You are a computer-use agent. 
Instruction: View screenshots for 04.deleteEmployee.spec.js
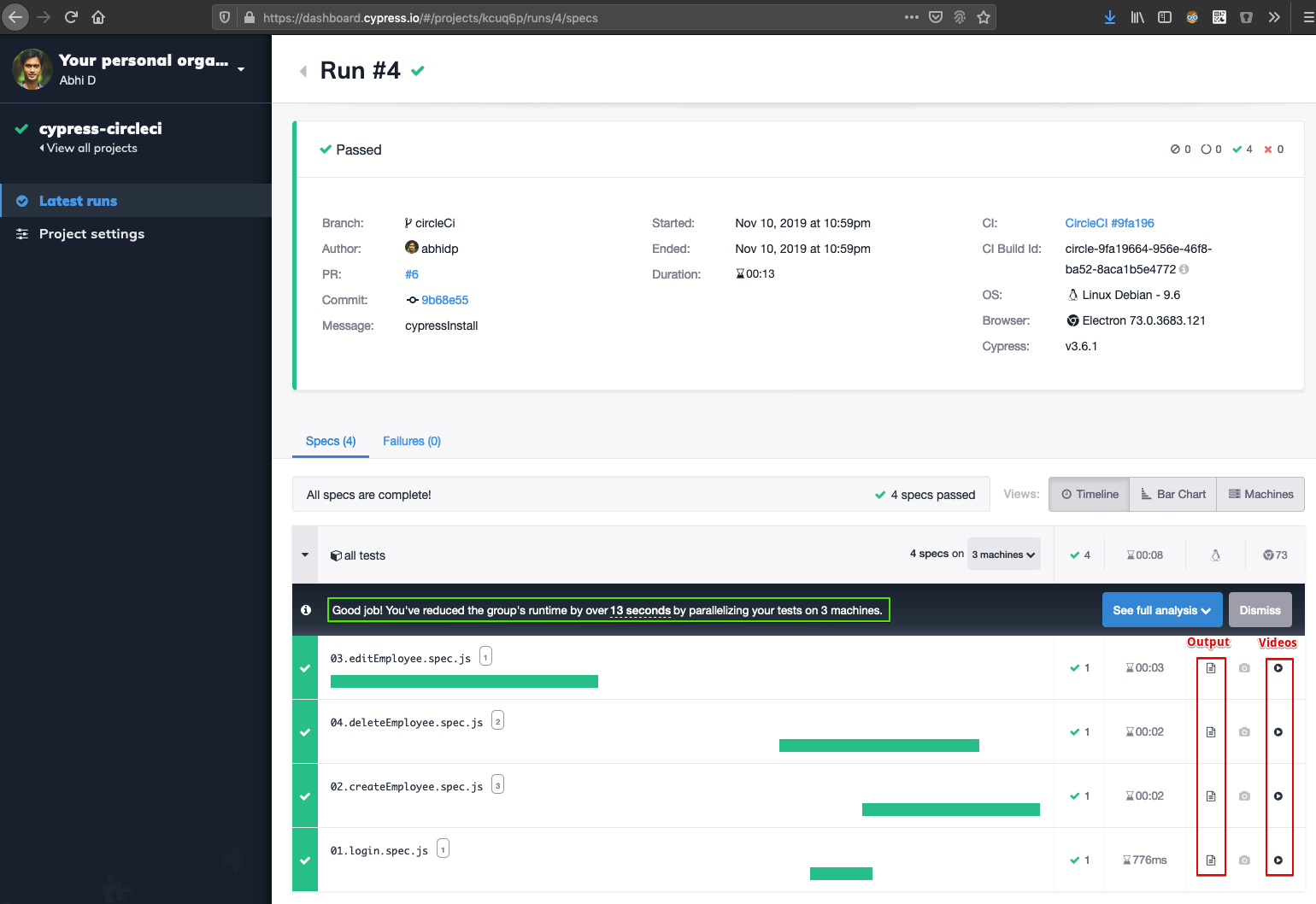(x=1244, y=732)
